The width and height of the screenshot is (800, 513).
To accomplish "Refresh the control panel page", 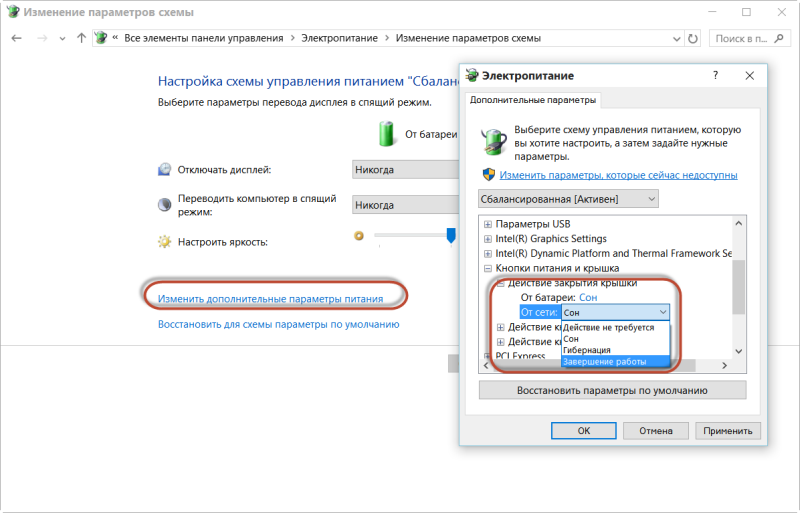I will [x=692, y=38].
